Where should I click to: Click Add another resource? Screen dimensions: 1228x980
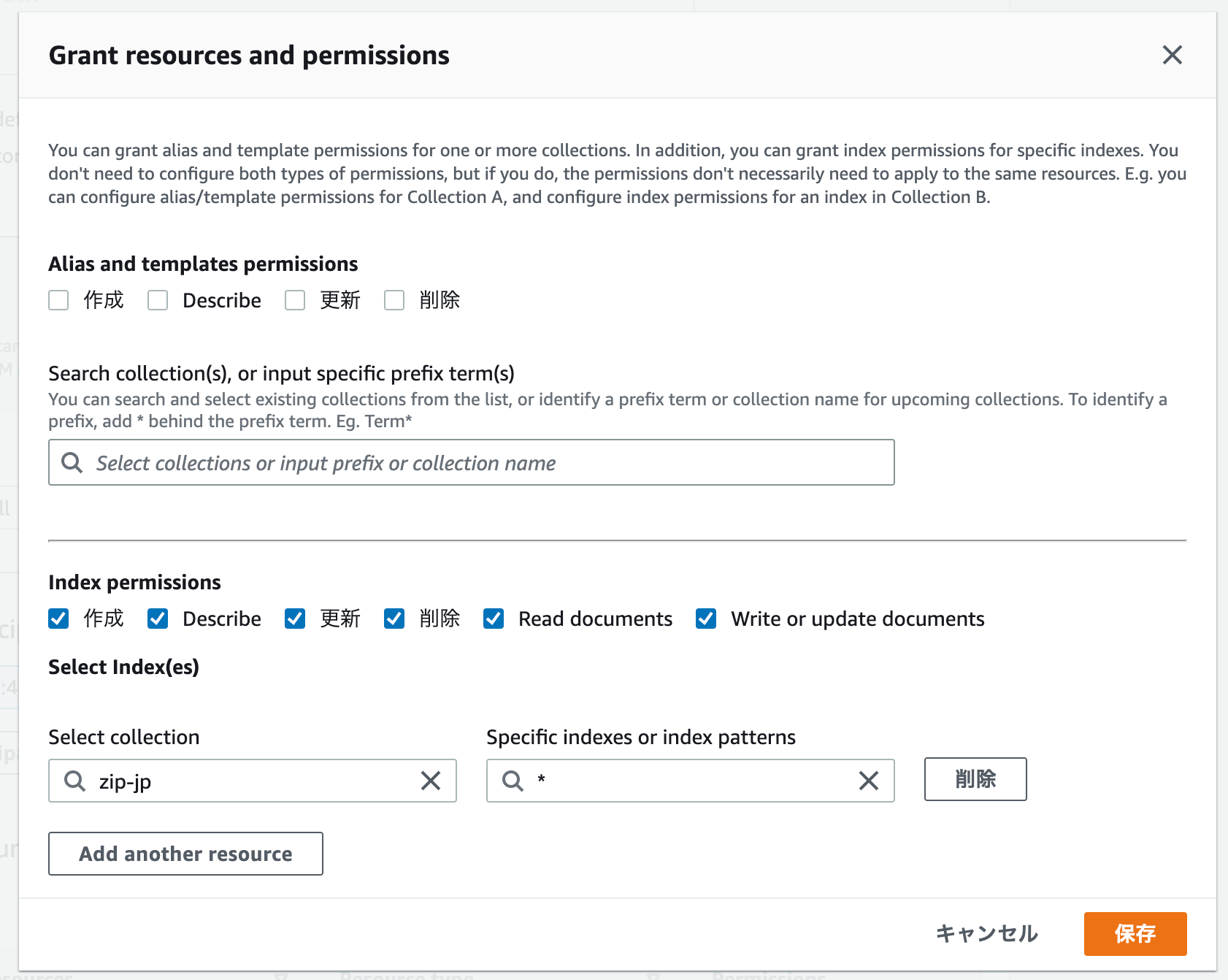[x=185, y=854]
